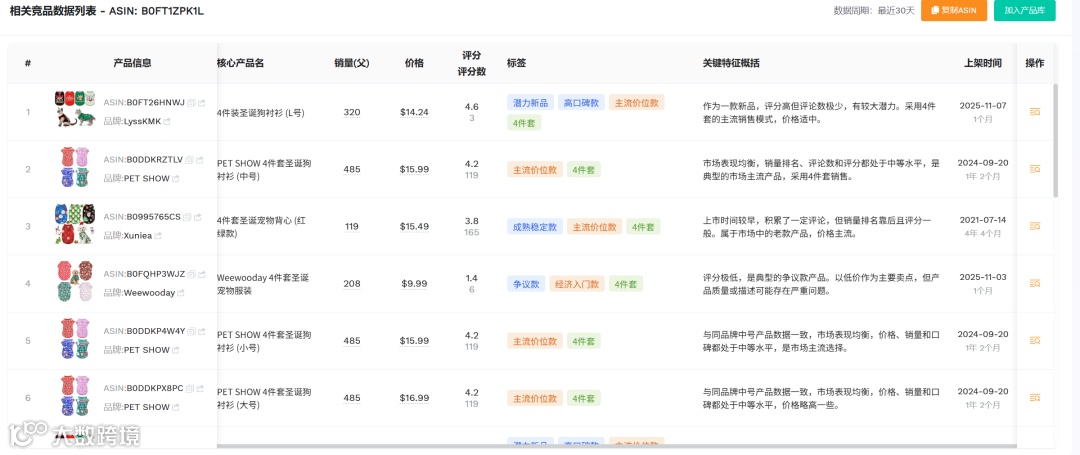Viewport: 1080px width, 455px height.
Task: Copy ASIN B0DDKRZTLV with its copy icon
Action: pos(189,160)
